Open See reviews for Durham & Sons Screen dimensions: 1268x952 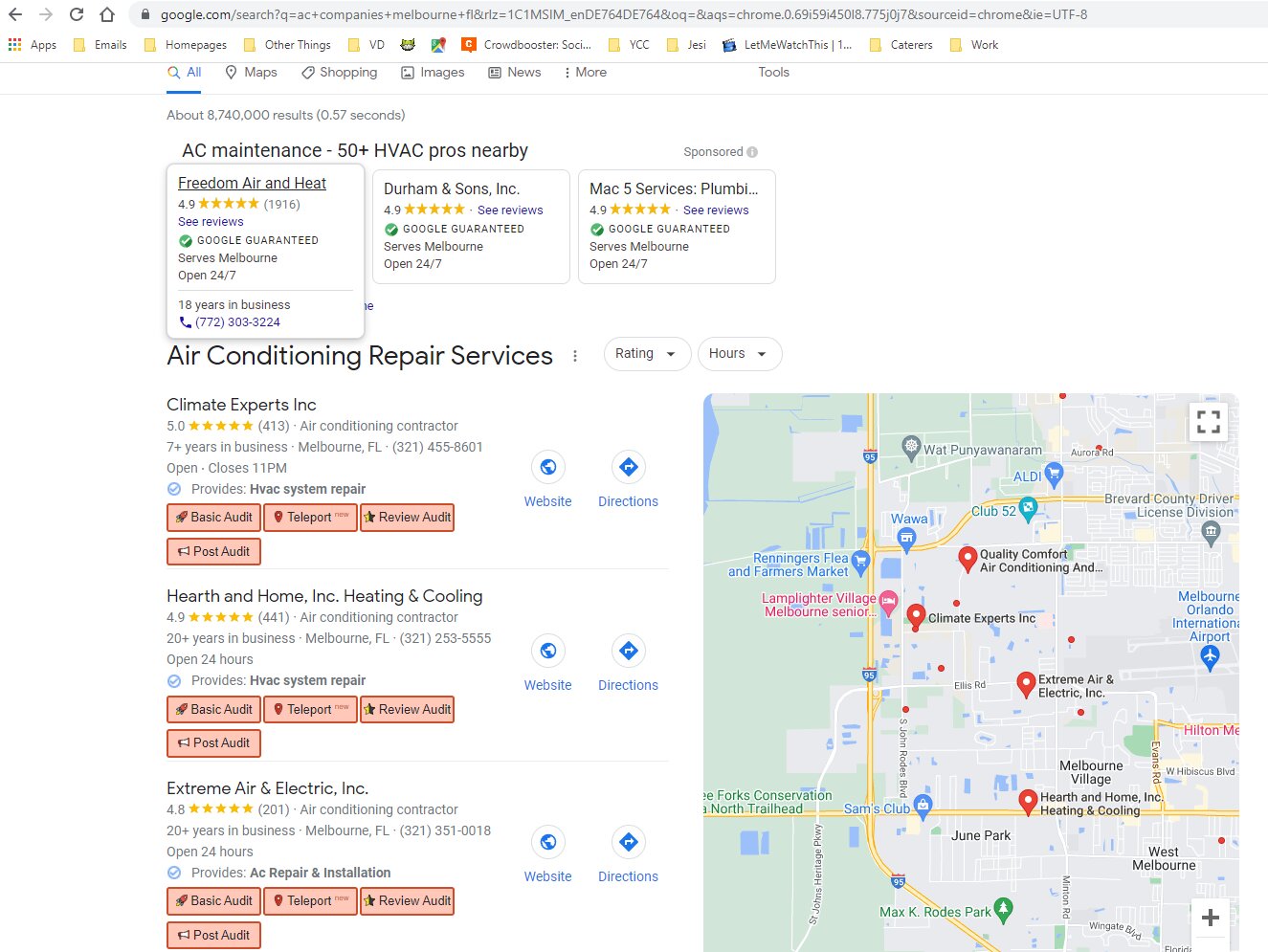[x=510, y=210]
